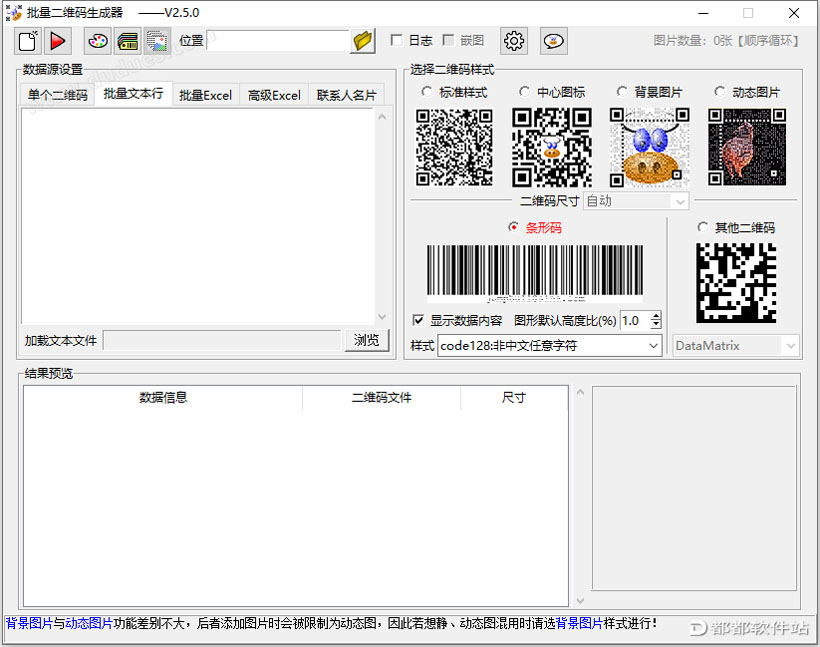
Task: Select the 动态图片 radio button
Action: 720,92
